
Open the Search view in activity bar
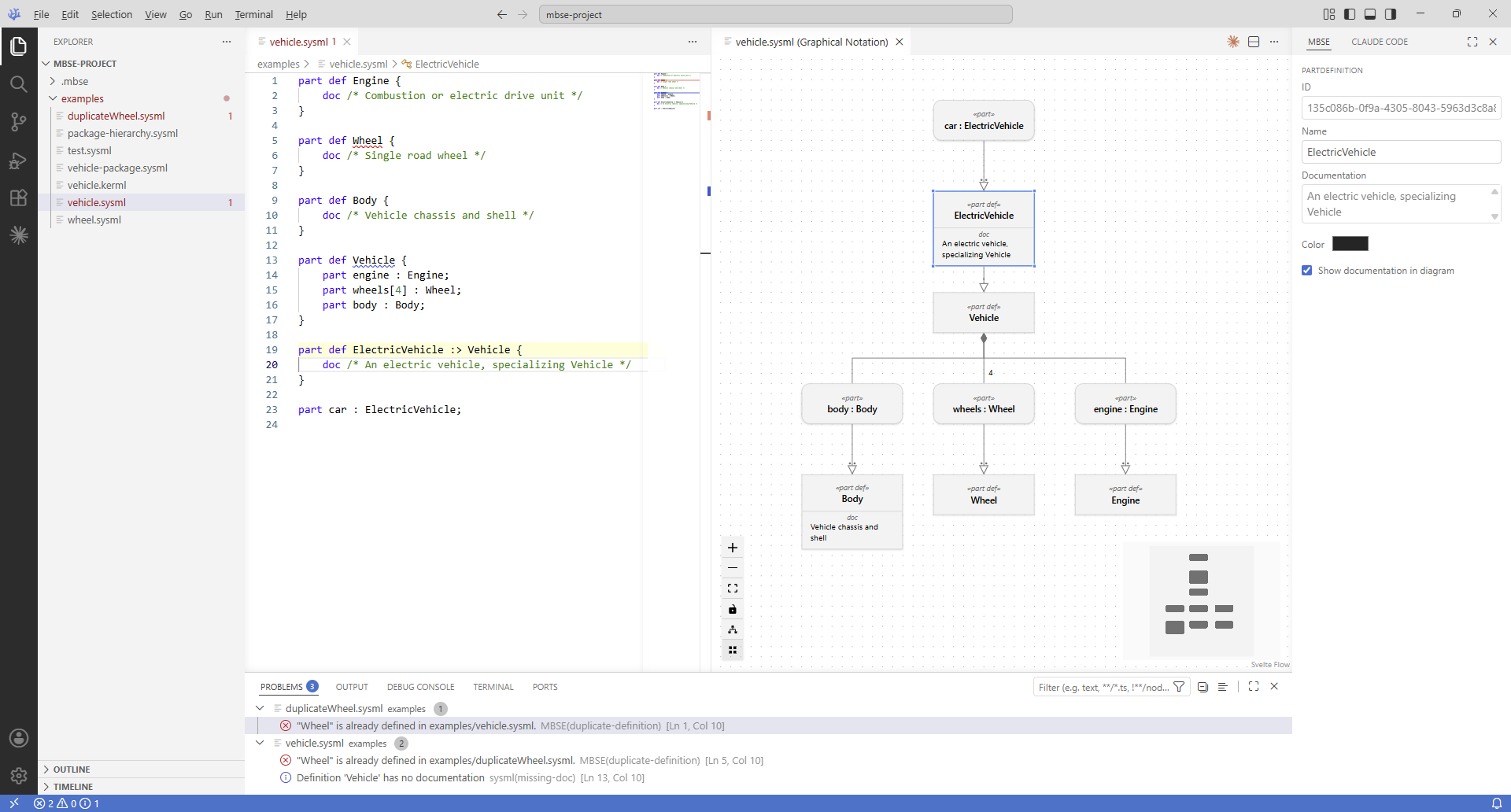(19, 84)
